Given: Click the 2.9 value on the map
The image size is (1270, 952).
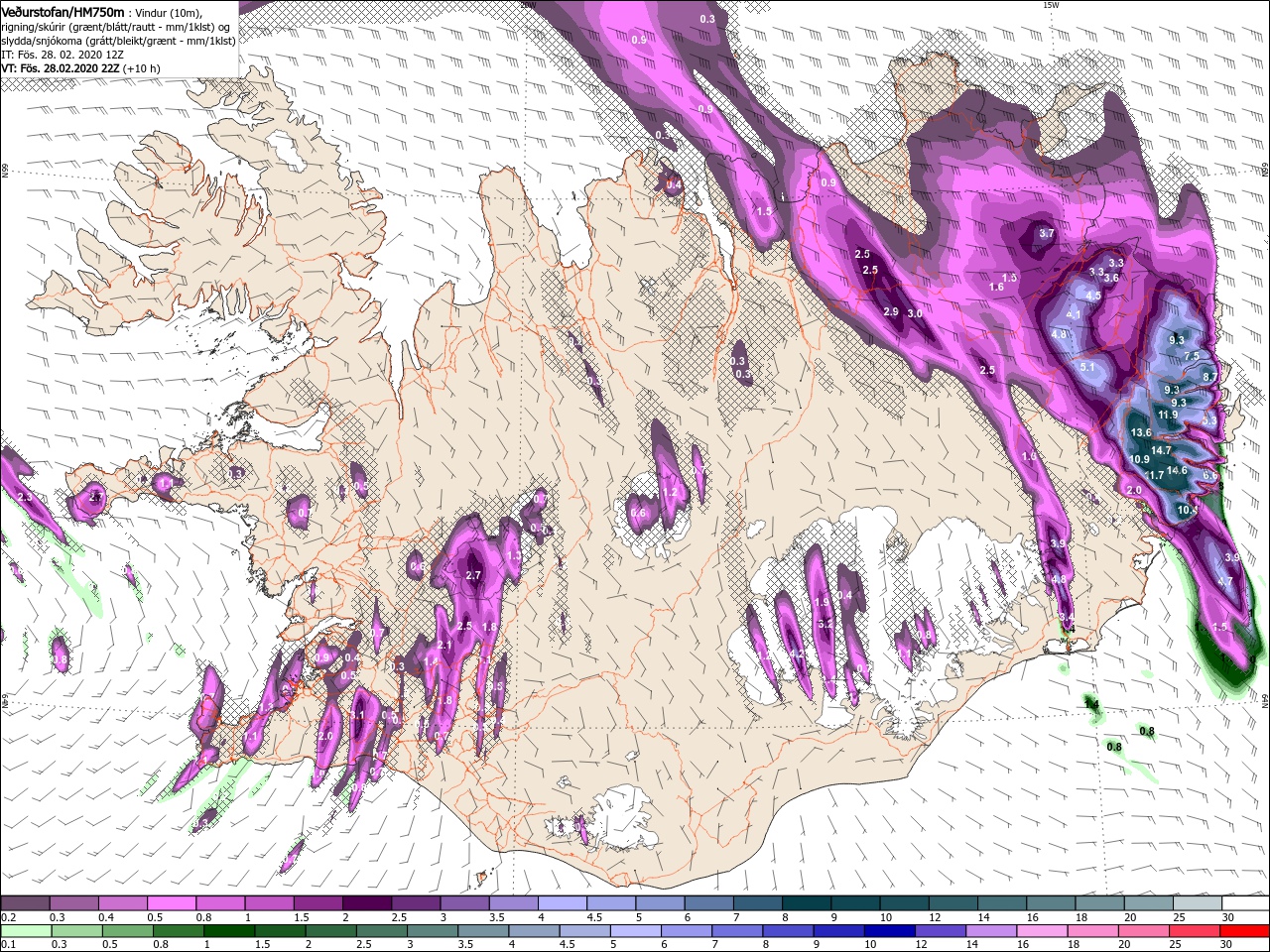Looking at the screenshot, I should pyautogui.click(x=890, y=311).
